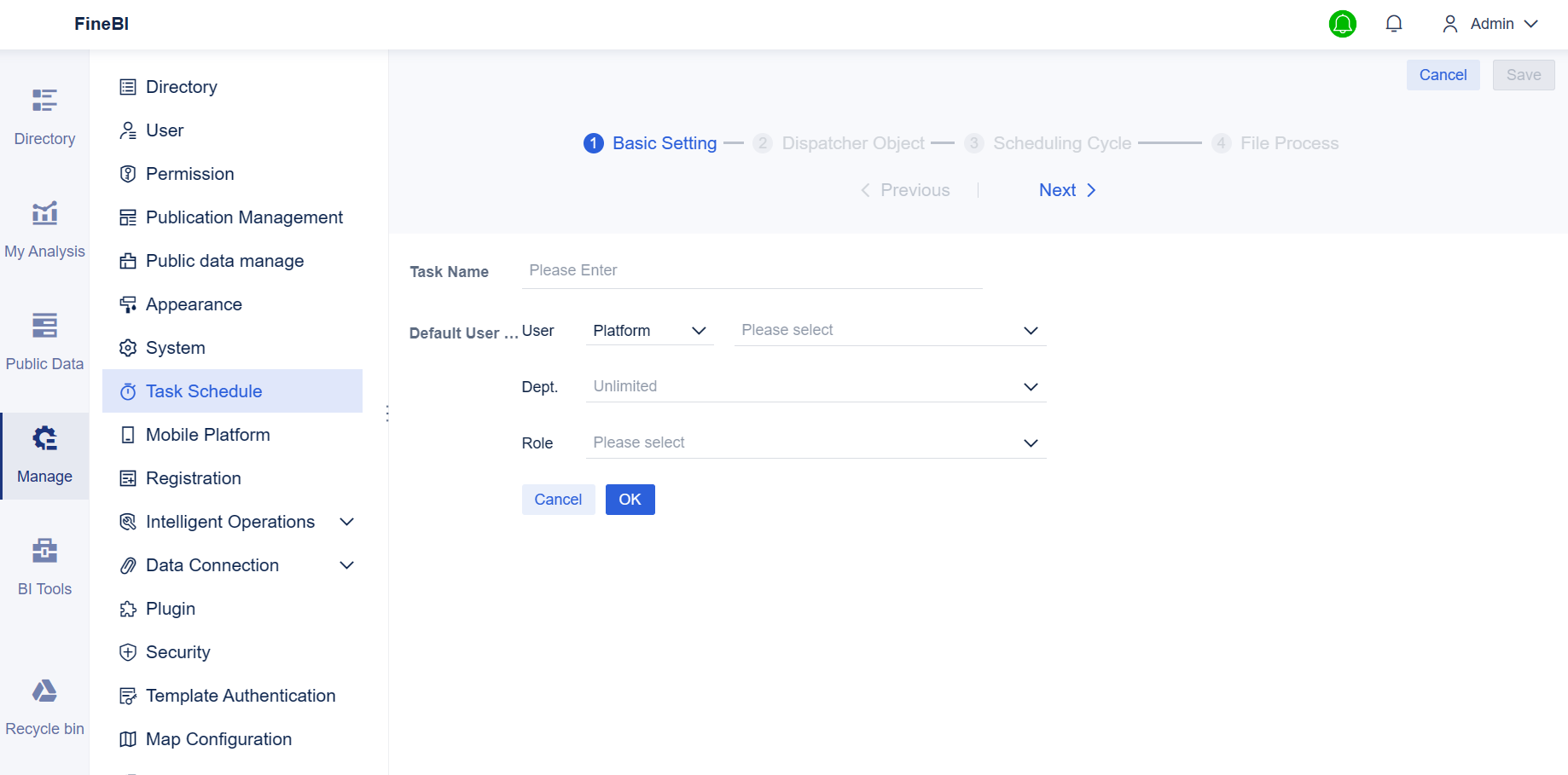This screenshot has width=1568, height=775.
Task: Click the FineBI logo
Action: point(102,24)
